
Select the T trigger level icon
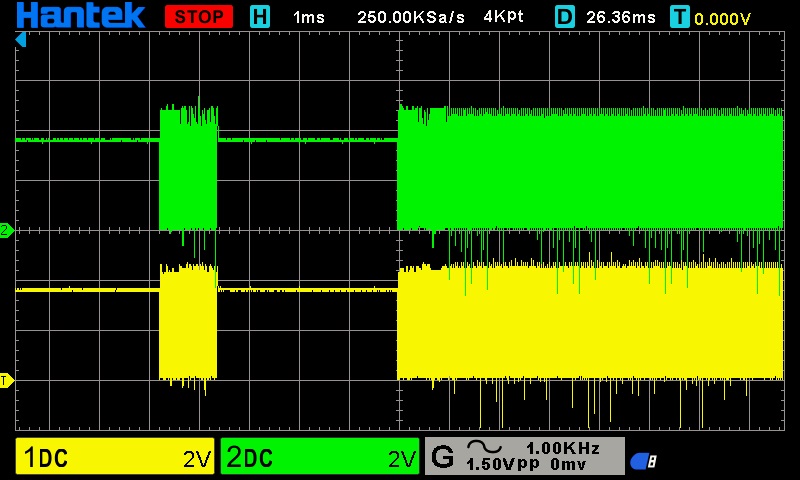(x=680, y=17)
